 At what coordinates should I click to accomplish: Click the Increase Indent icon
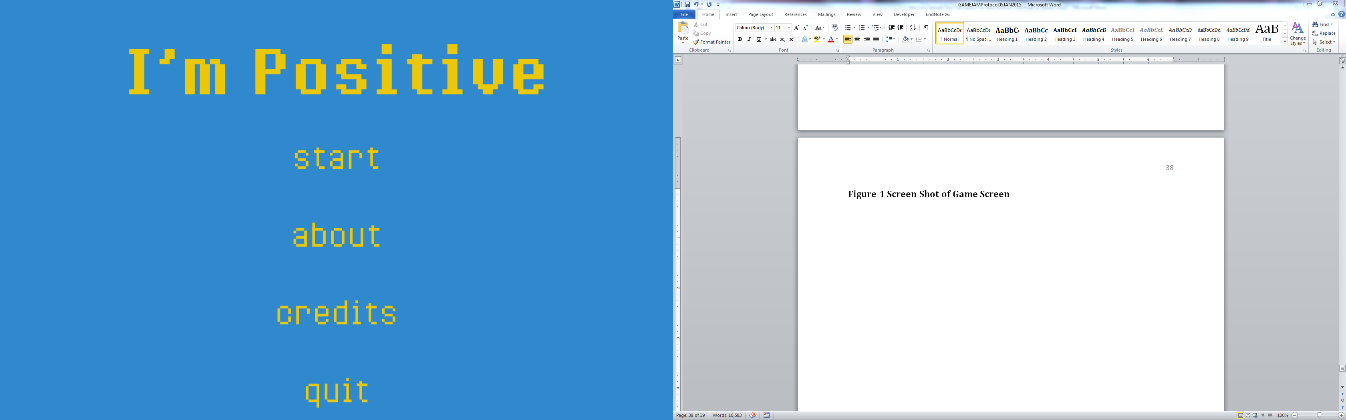point(900,28)
